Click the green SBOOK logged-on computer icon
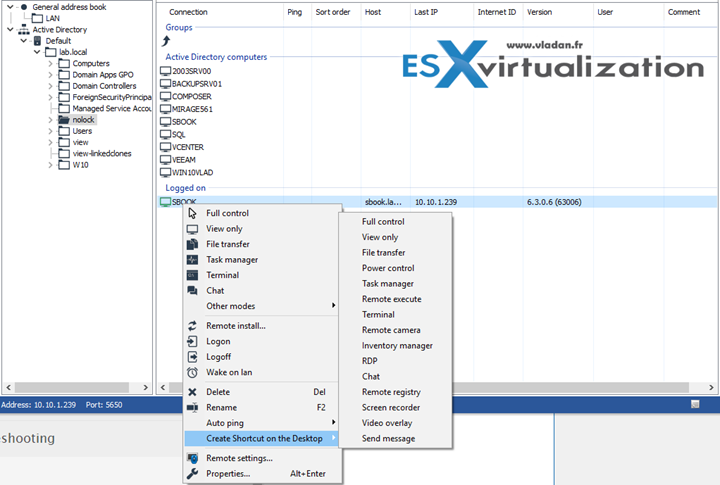Screen dimensions: 720x485 click(165, 202)
